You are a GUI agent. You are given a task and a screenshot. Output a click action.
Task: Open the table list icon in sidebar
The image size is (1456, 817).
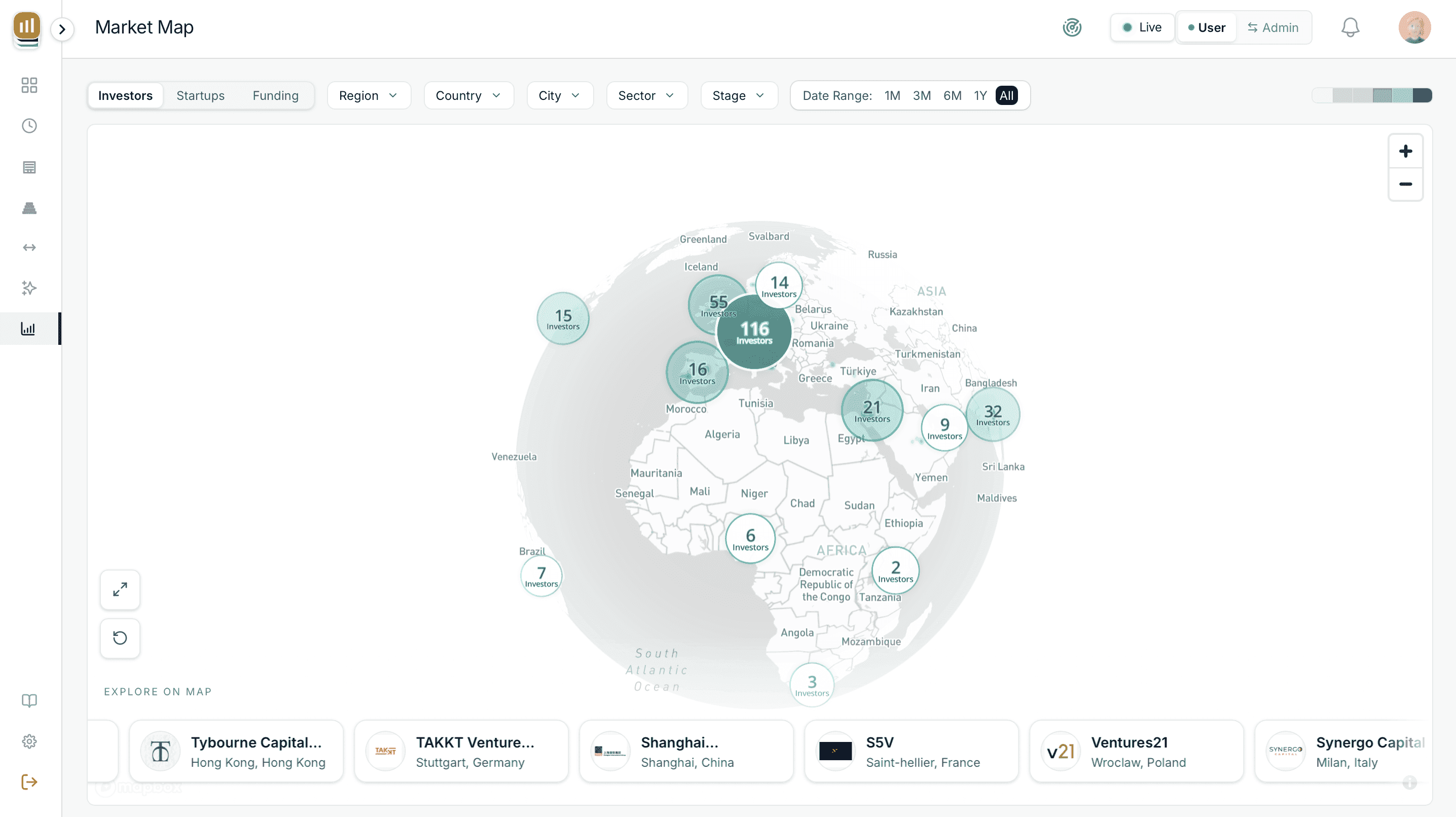(x=29, y=167)
